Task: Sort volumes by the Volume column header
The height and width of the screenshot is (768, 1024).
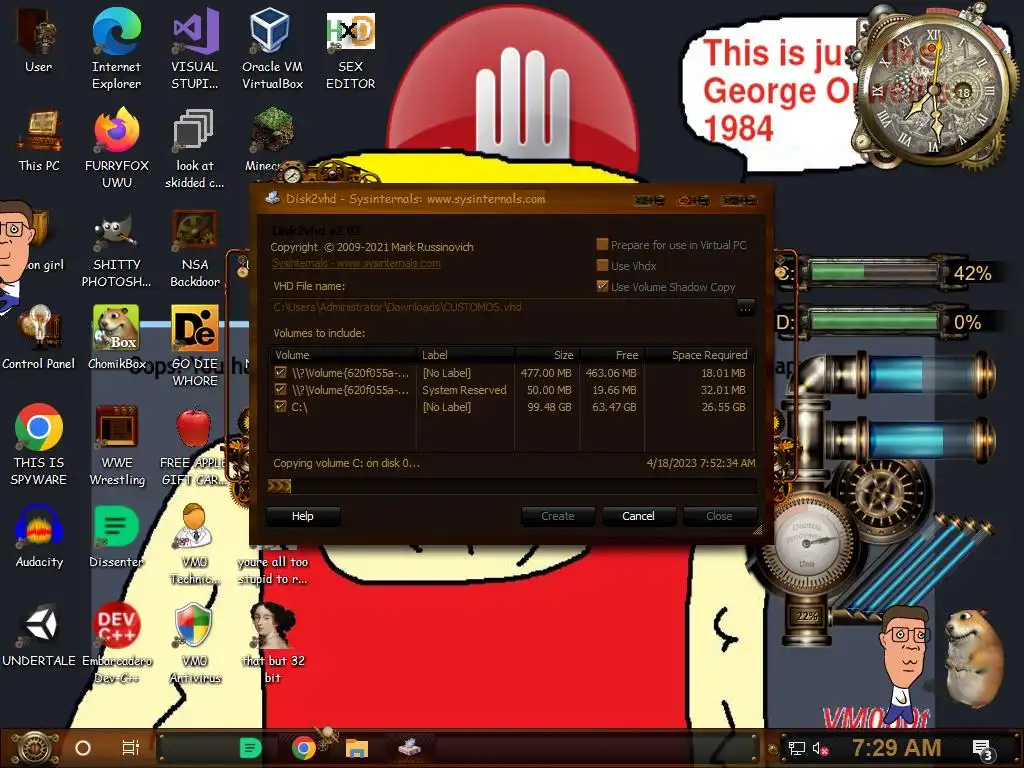Action: tap(344, 355)
